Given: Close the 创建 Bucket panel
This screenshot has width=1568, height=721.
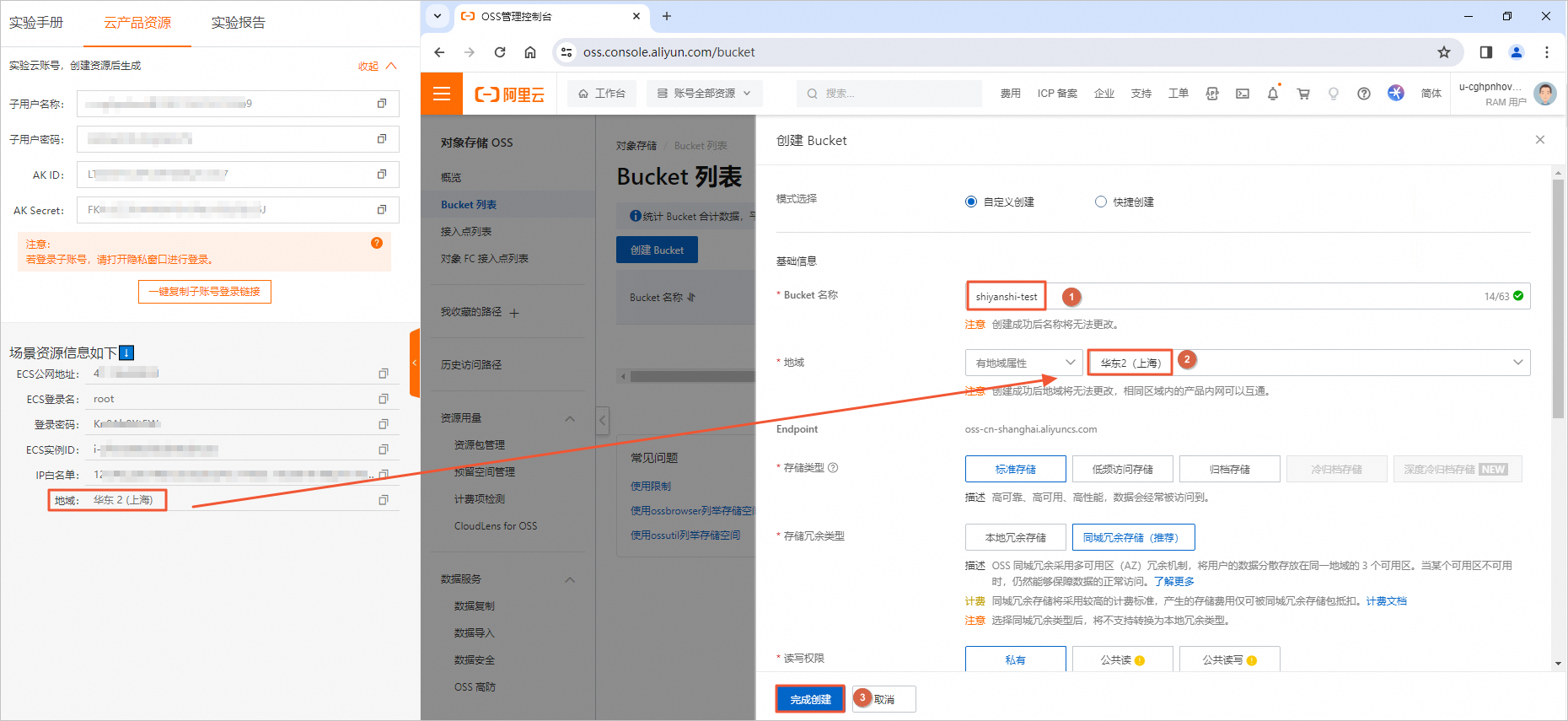Looking at the screenshot, I should click(x=1540, y=140).
